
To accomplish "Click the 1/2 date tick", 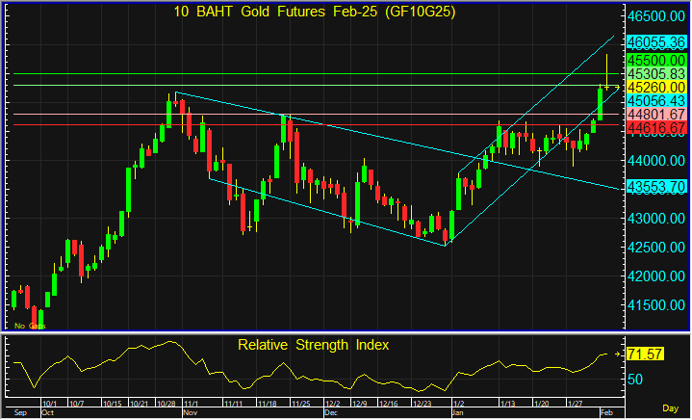I will click(459, 404).
